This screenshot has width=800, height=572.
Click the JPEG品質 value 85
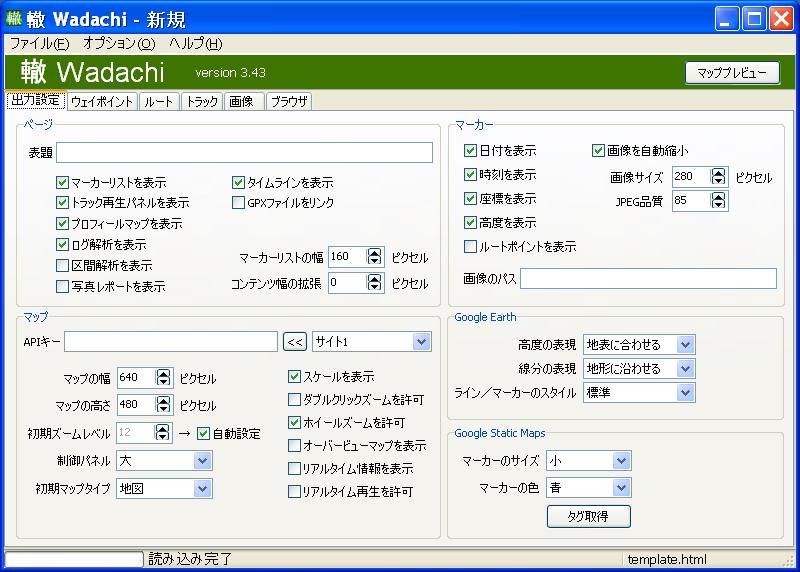coord(681,201)
